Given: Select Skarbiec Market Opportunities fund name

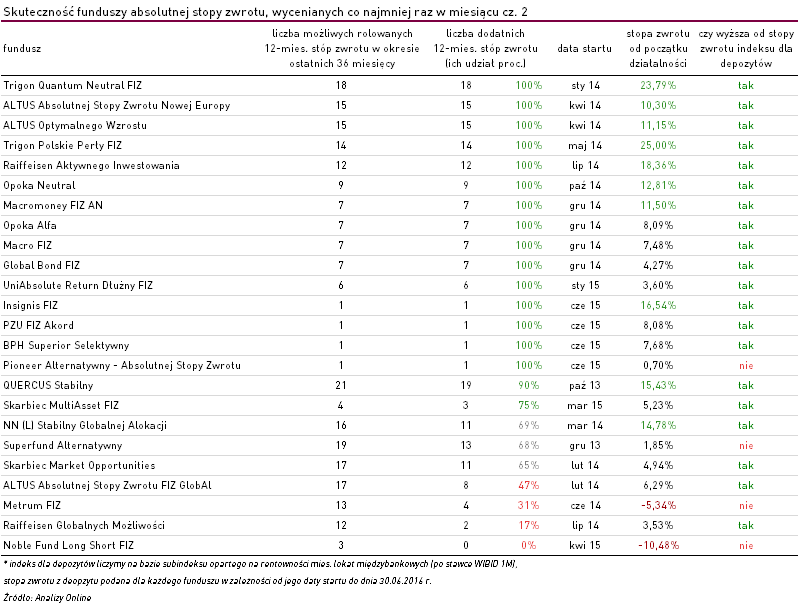Looking at the screenshot, I should 79,465.
